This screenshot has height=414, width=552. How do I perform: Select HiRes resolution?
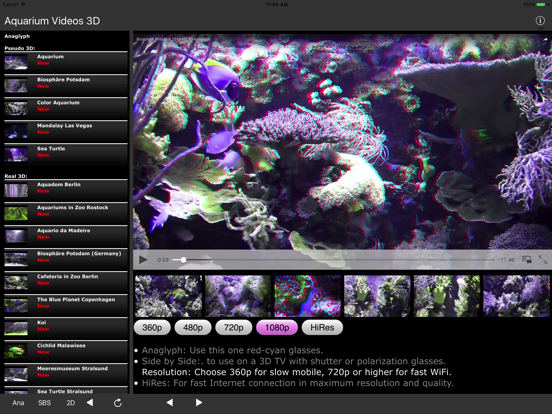pyautogui.click(x=322, y=327)
